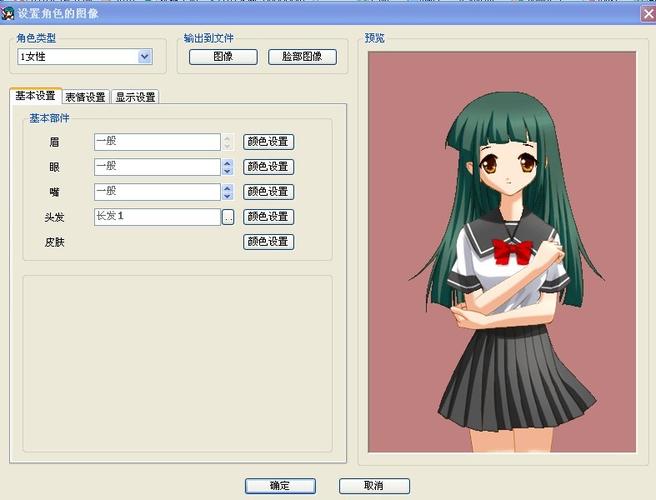Confirm with the 确定 button
This screenshot has height=500, width=656.
(x=280, y=486)
